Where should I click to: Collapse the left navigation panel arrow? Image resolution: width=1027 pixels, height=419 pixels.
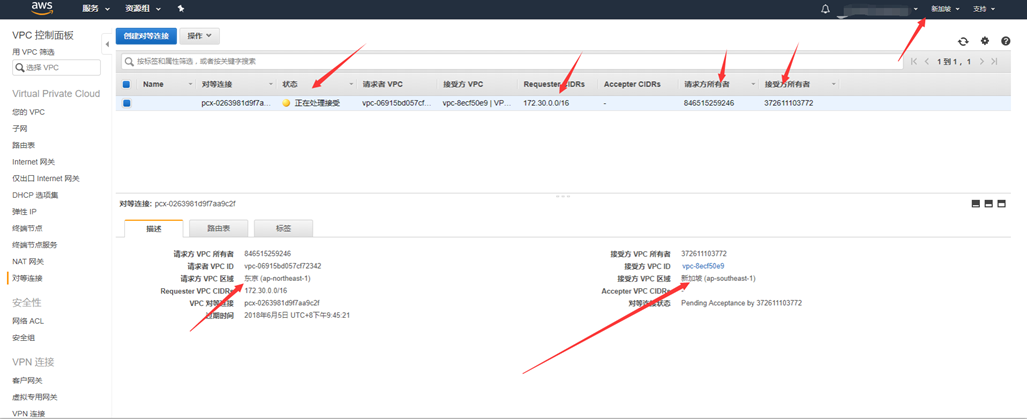coord(107,44)
